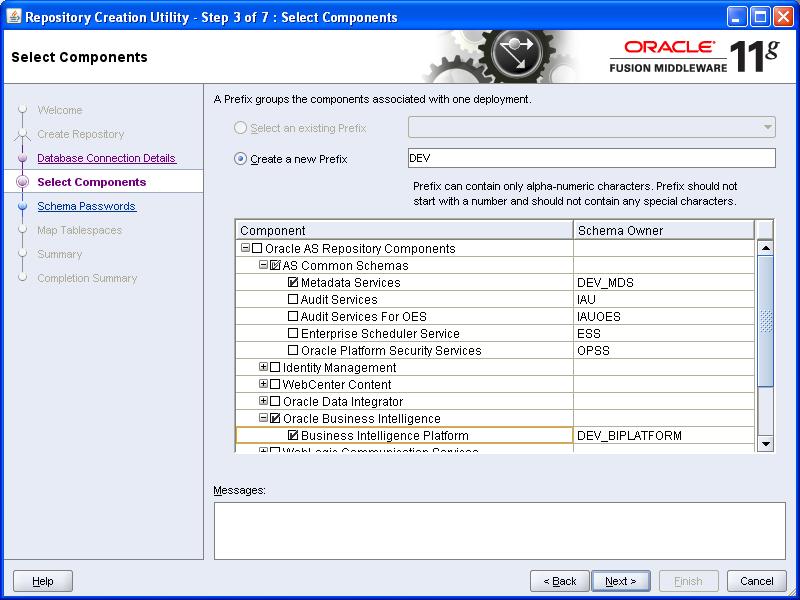Collapse the AS Common Schemas node

pyautogui.click(x=263, y=265)
